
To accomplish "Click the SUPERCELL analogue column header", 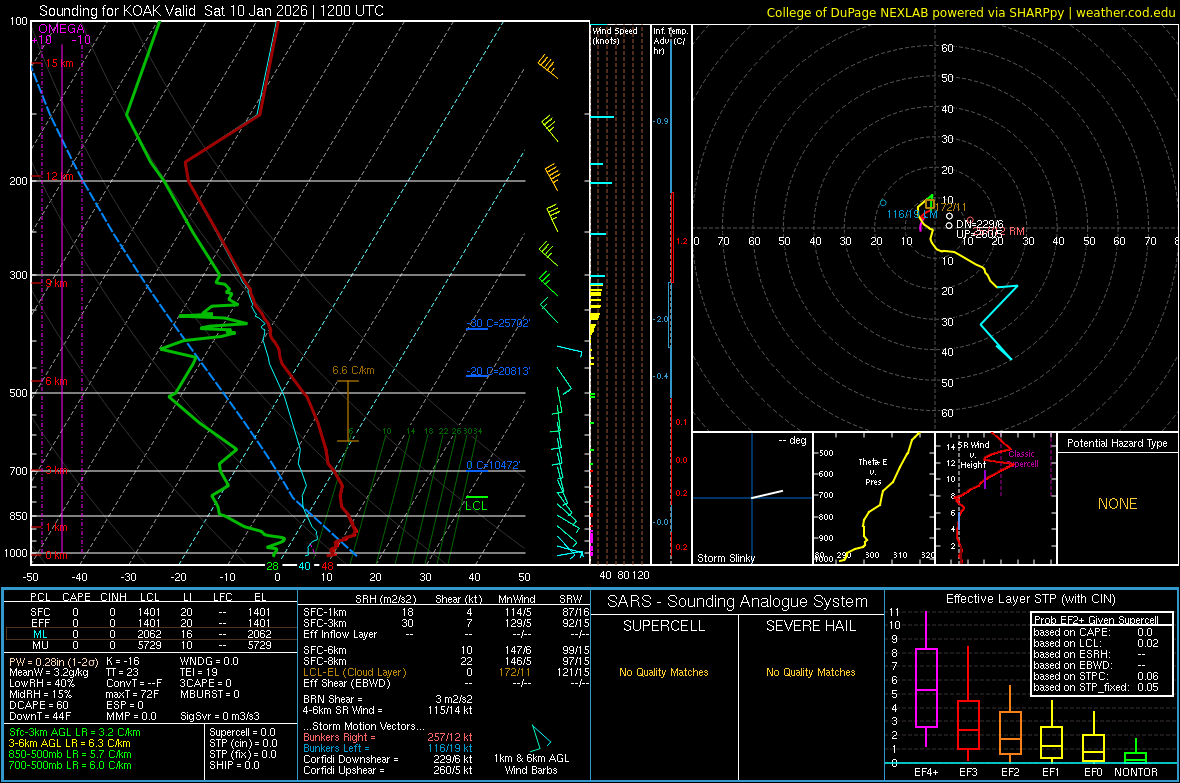I will pos(664,626).
